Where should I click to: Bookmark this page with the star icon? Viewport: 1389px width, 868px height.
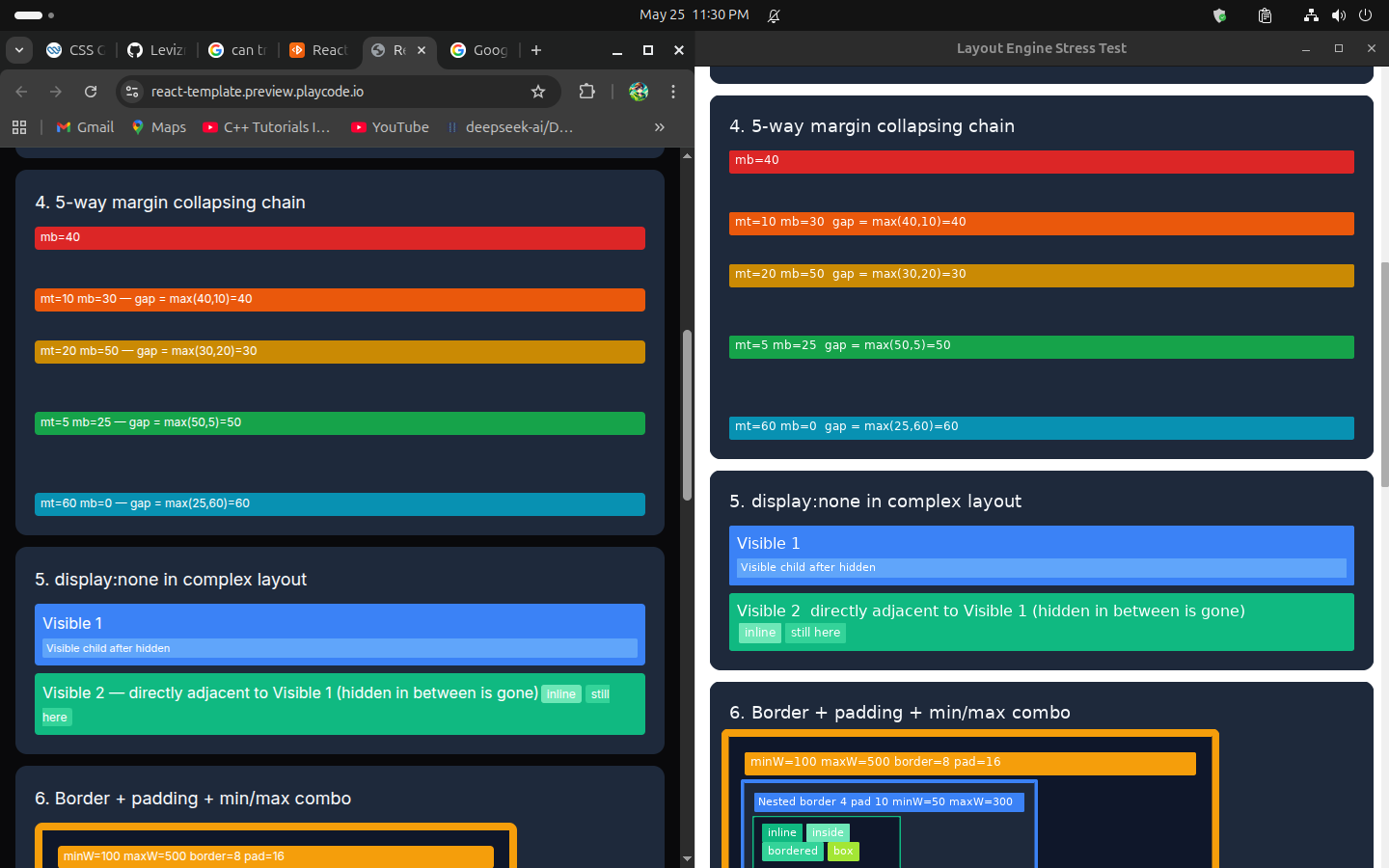pyautogui.click(x=538, y=92)
